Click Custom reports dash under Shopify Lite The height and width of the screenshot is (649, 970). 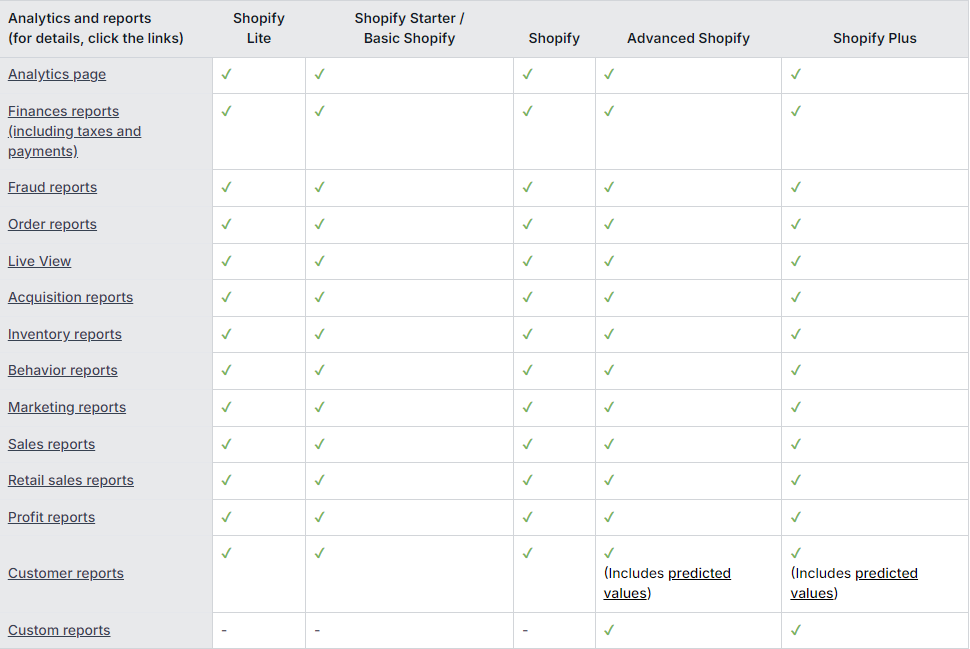[224, 630]
